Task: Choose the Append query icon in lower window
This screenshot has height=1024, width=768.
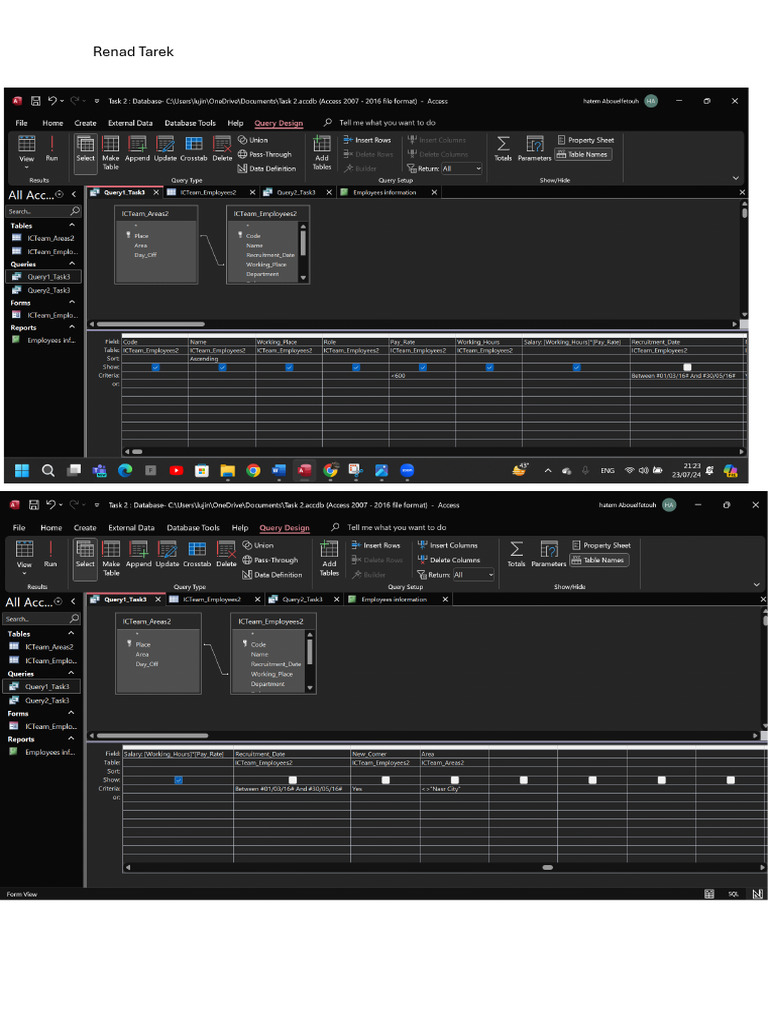Action: (138, 554)
